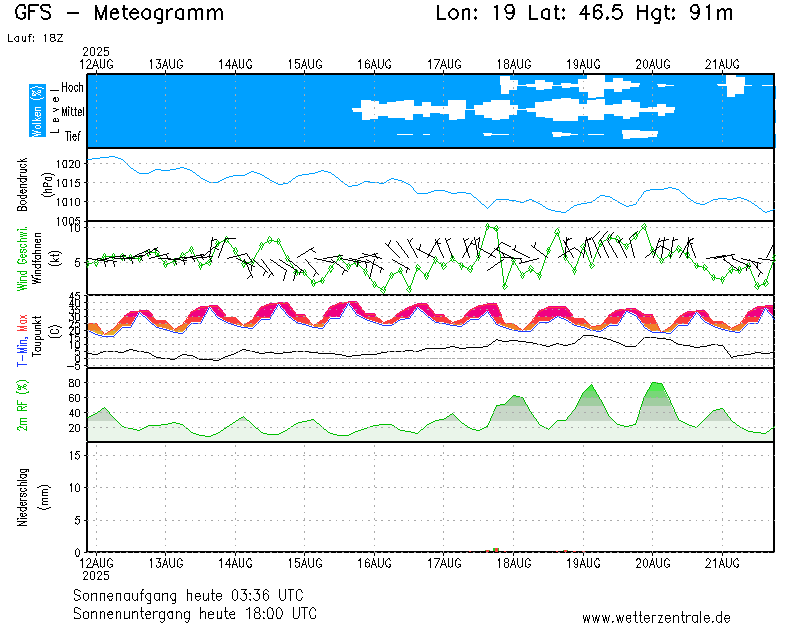
Task: Select the 'Sonnenuntergang heute 18:00 UTC' line
Action: [x=195, y=613]
